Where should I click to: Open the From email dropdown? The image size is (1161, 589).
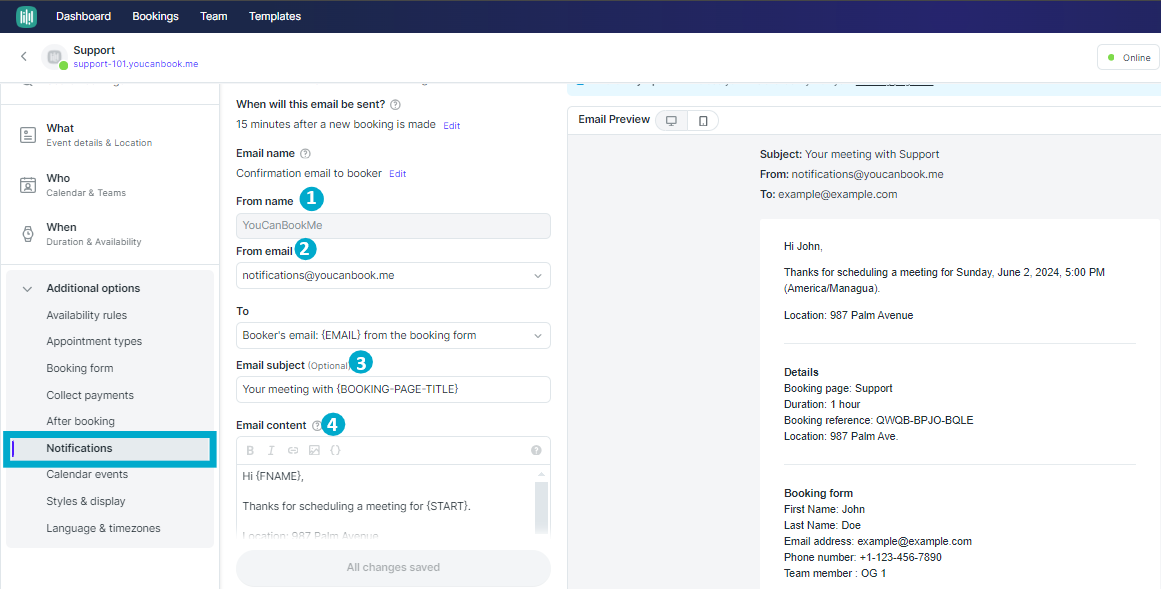pos(393,276)
